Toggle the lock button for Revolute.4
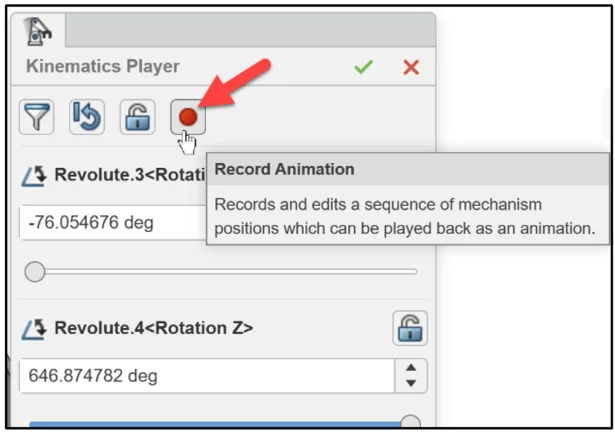 [x=409, y=327]
